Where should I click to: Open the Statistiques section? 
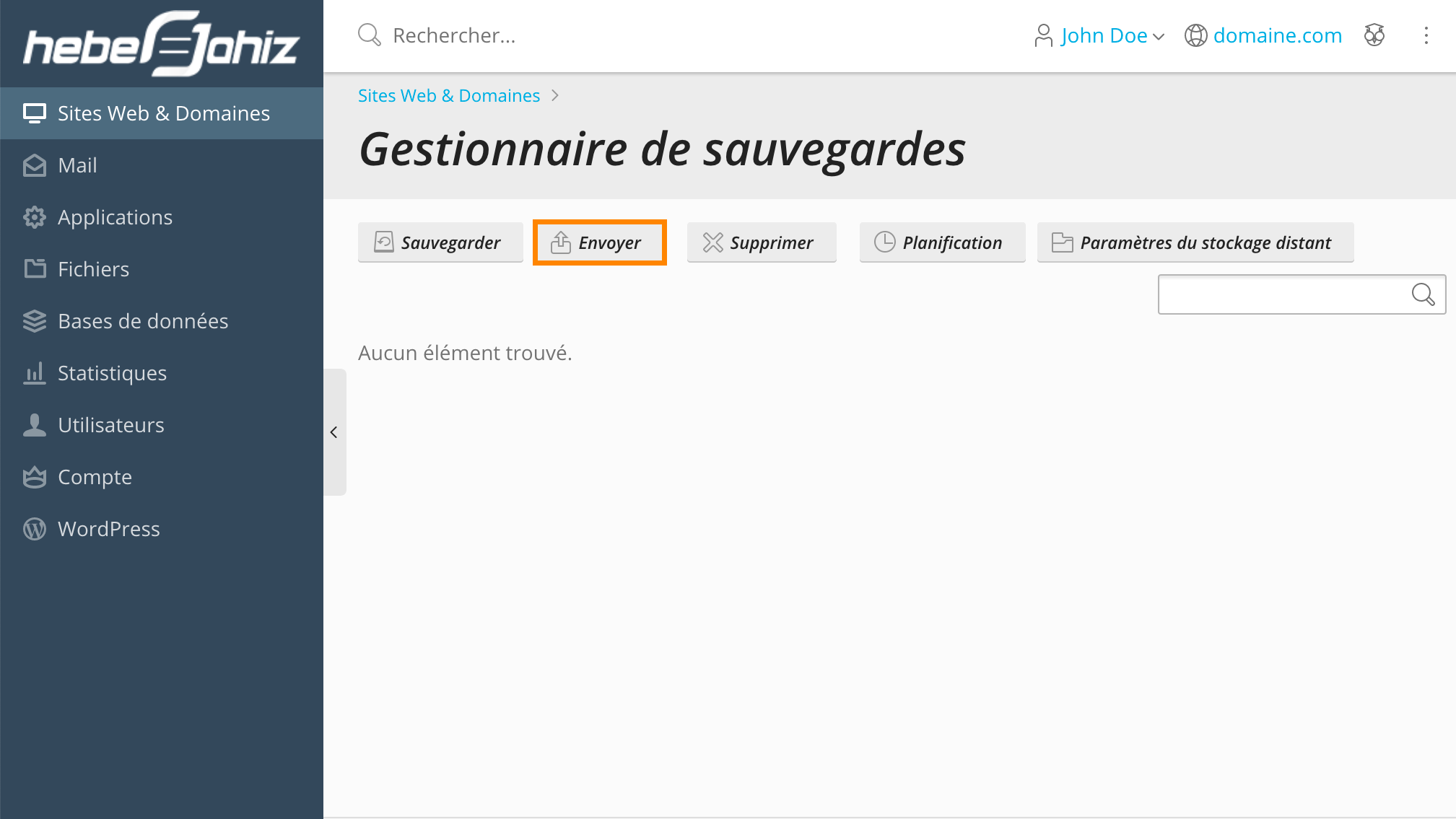point(162,373)
